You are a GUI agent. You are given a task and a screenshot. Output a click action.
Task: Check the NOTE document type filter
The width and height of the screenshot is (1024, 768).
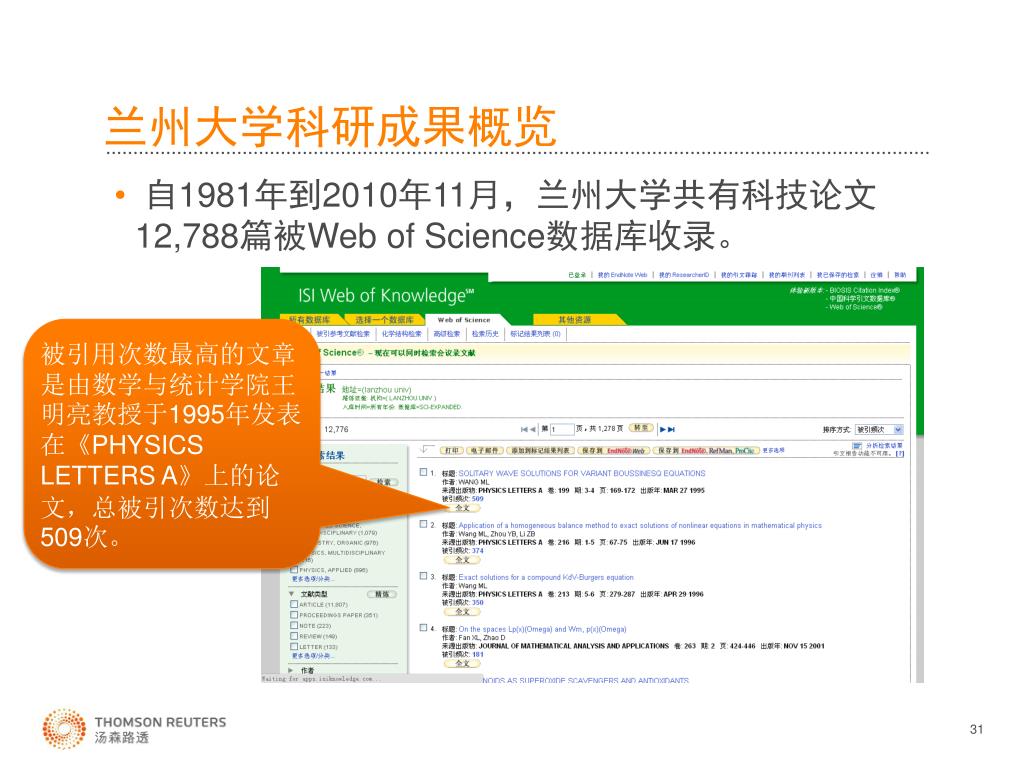pos(294,626)
